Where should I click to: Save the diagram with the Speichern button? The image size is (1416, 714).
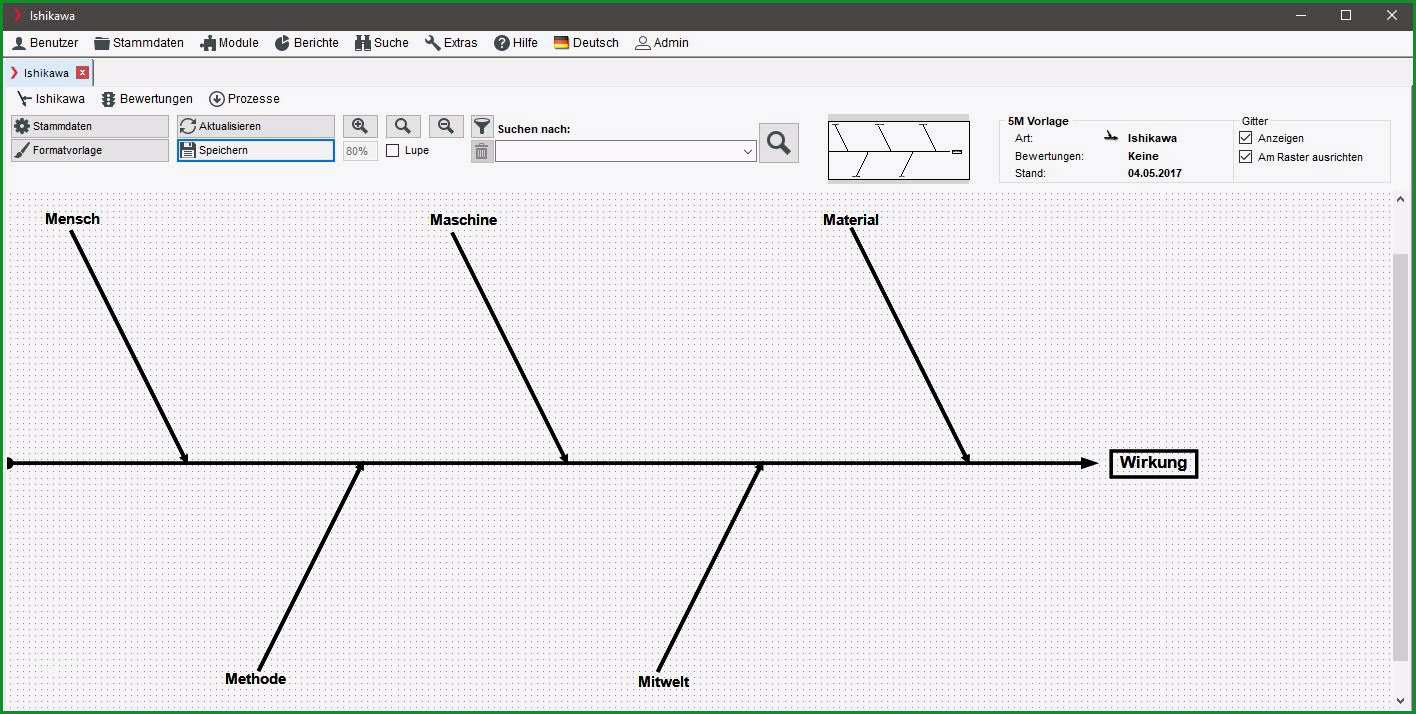tap(256, 150)
